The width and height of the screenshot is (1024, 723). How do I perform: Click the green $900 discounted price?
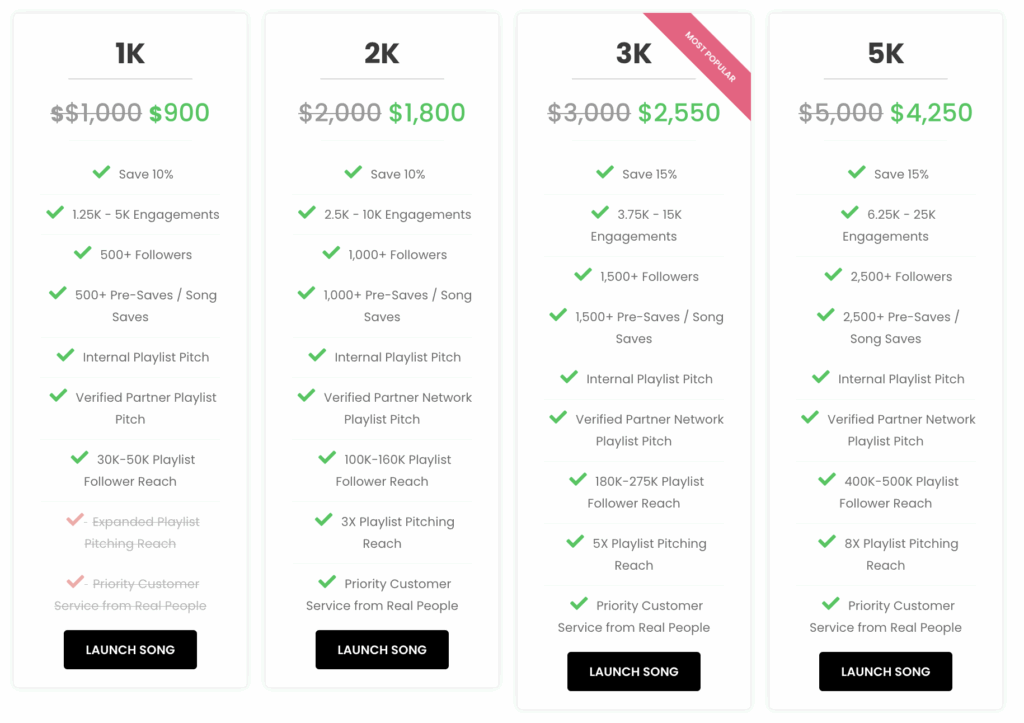coord(180,113)
